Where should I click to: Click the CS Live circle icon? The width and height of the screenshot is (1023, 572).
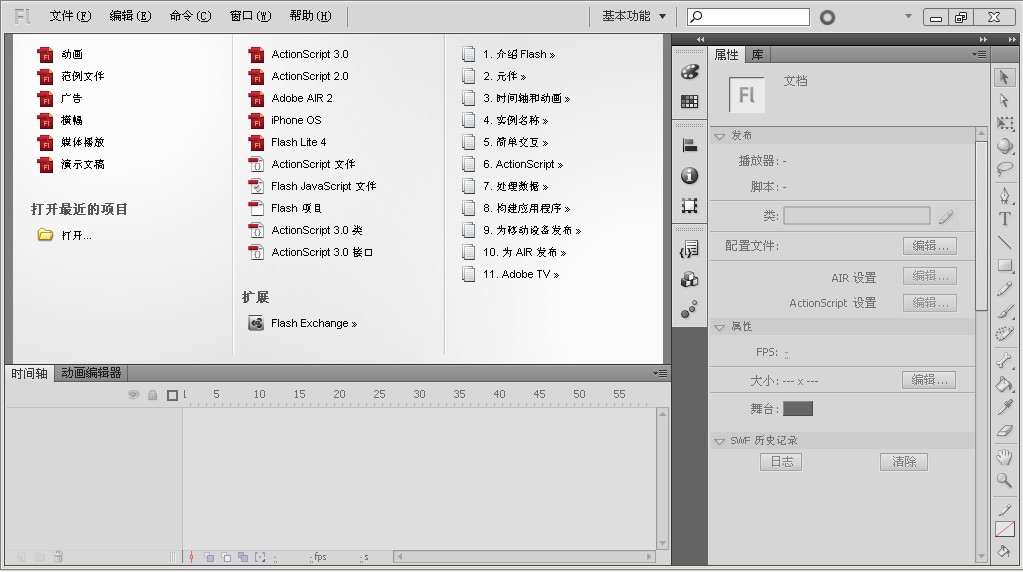827,18
